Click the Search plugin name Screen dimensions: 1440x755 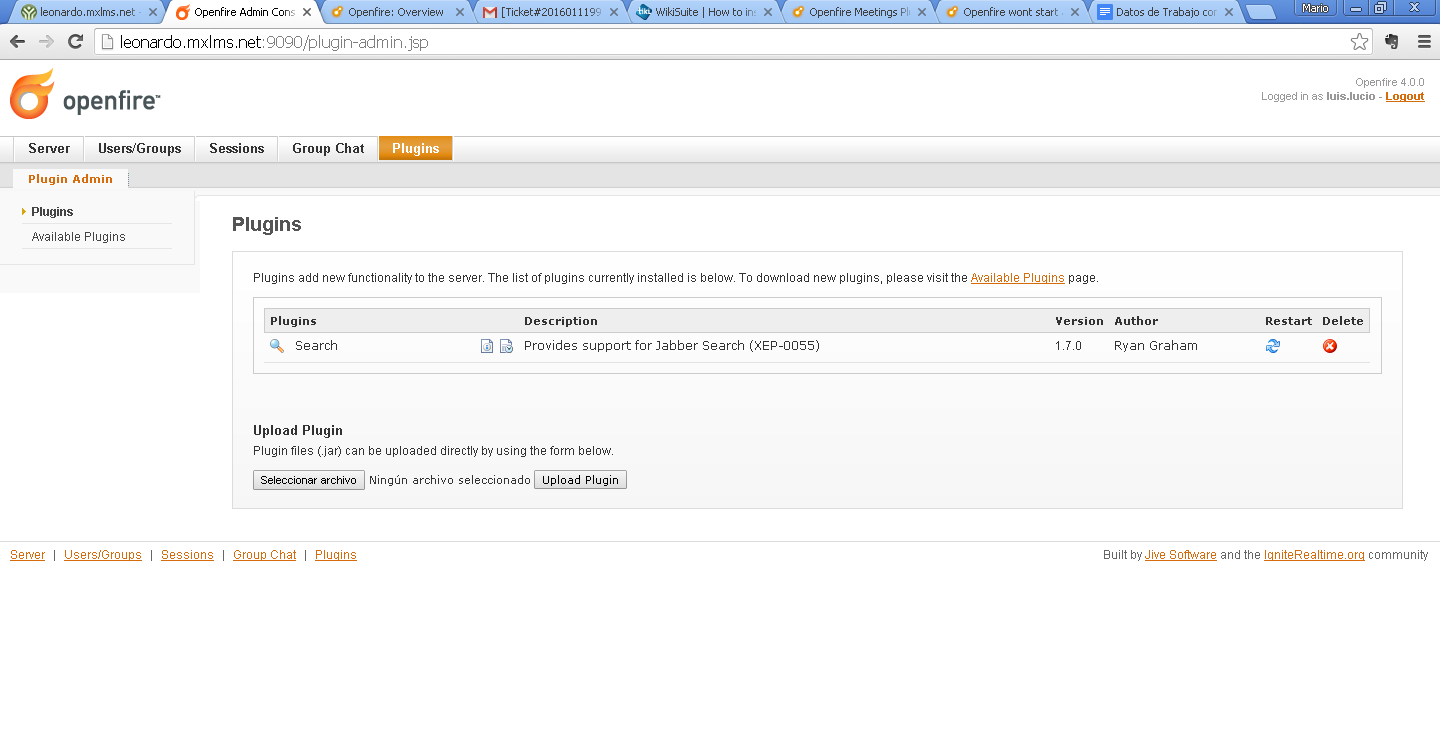click(316, 346)
